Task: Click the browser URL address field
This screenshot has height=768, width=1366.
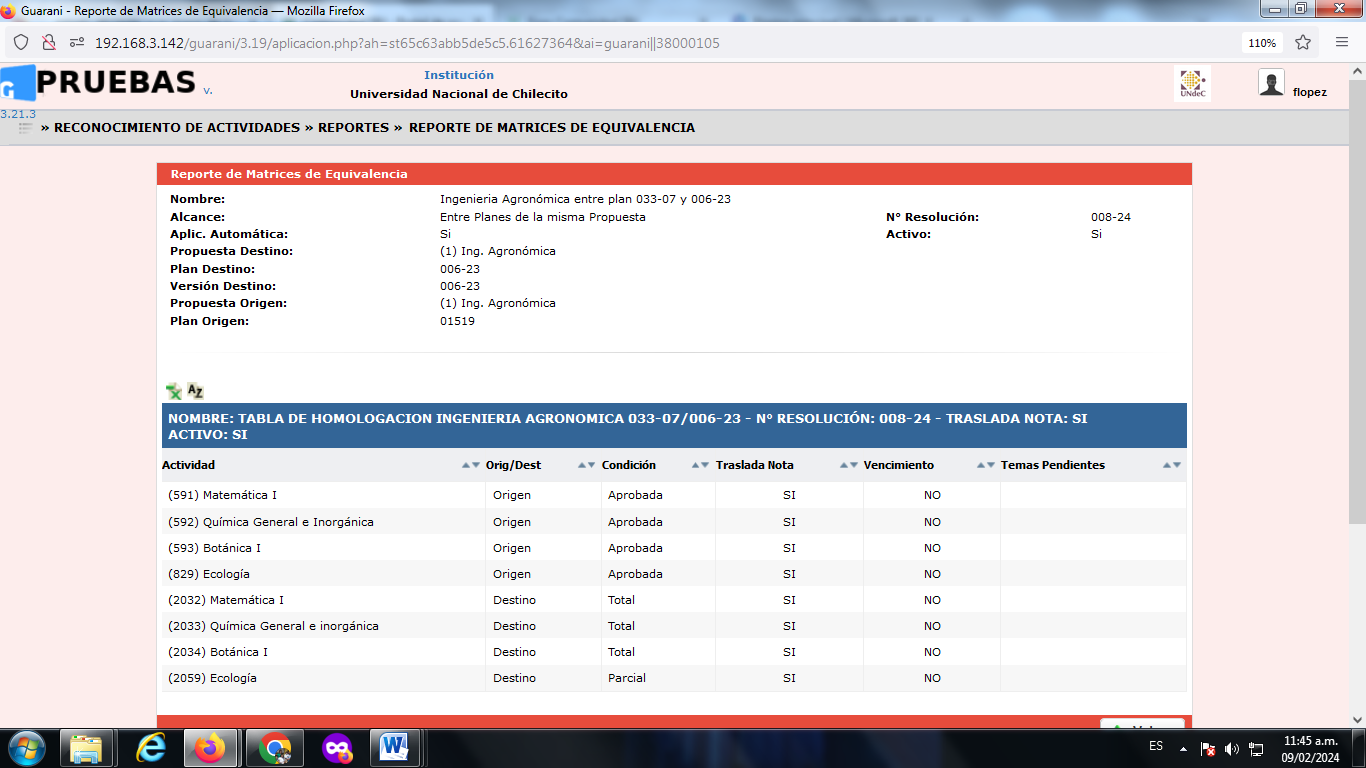Action: tap(600, 43)
